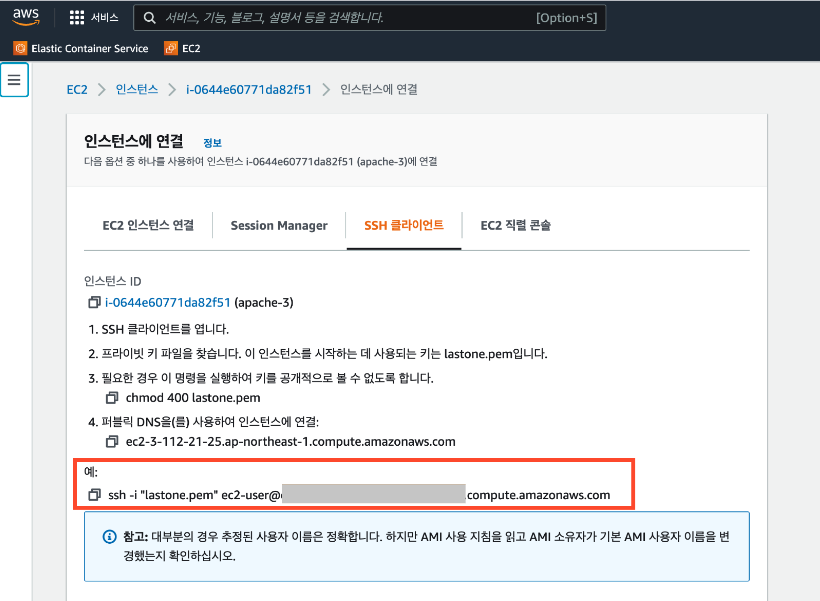Switch to Session Manager tab
Screen dimensions: 820x601
(279, 225)
